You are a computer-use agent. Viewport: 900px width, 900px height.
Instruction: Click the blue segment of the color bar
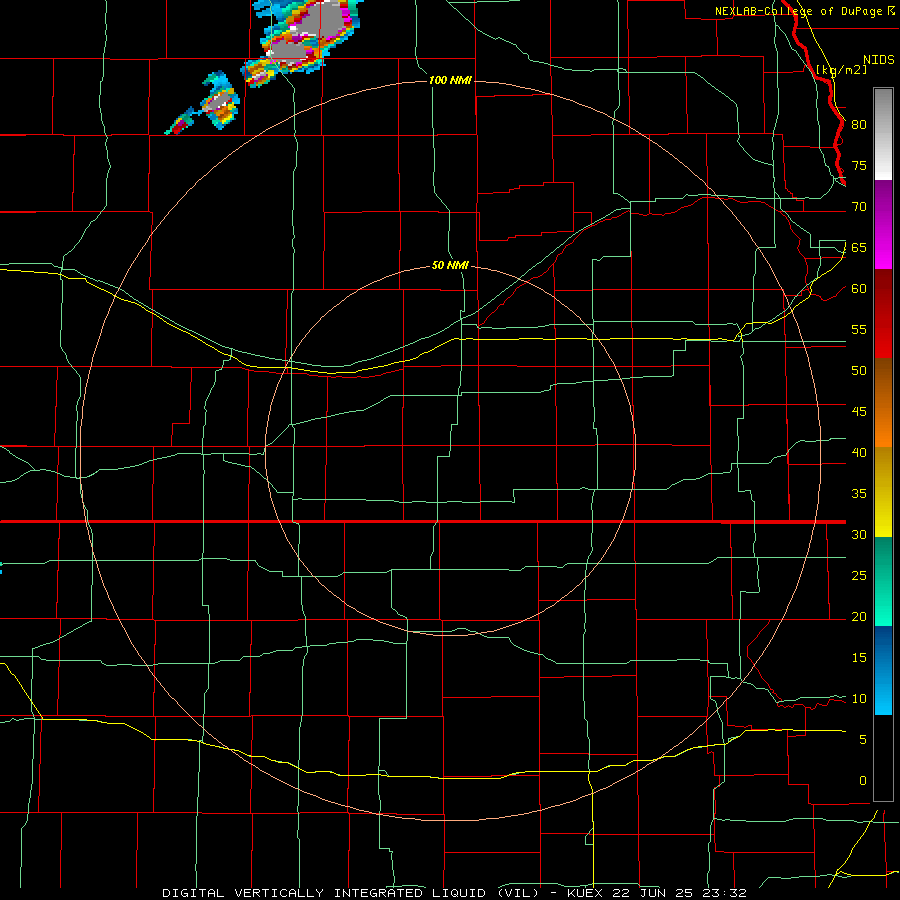tap(883, 670)
